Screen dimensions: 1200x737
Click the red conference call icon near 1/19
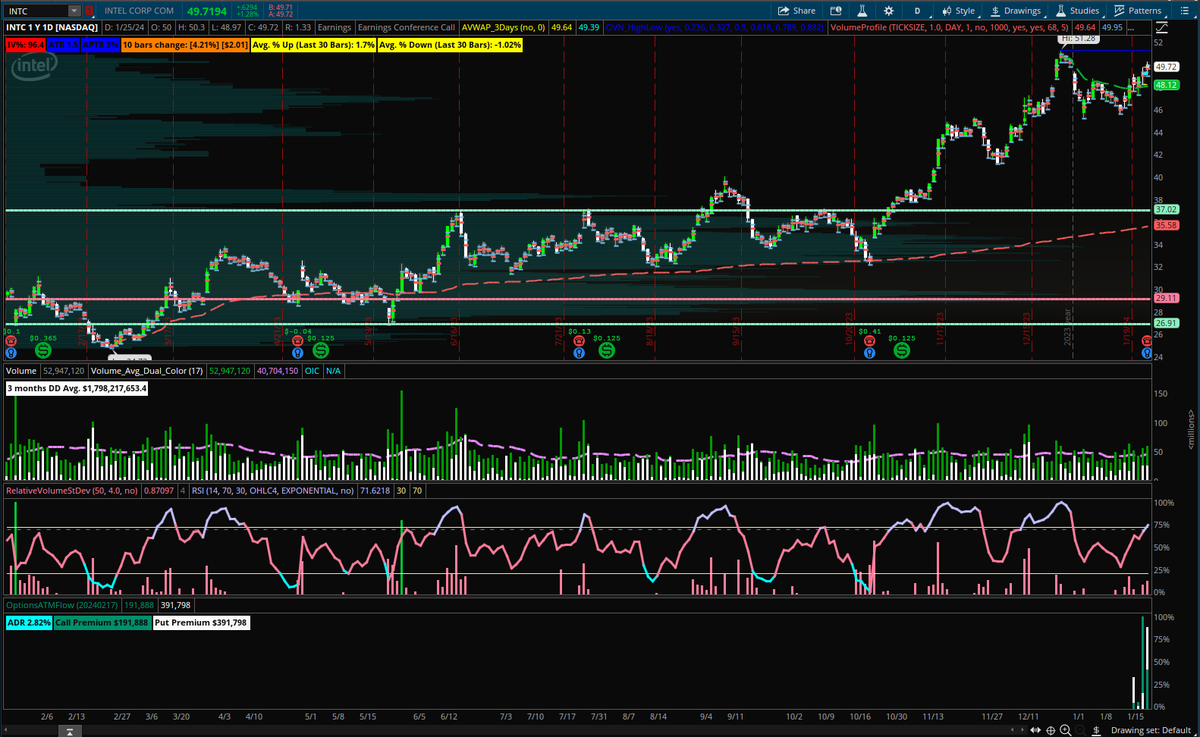(x=1146, y=341)
